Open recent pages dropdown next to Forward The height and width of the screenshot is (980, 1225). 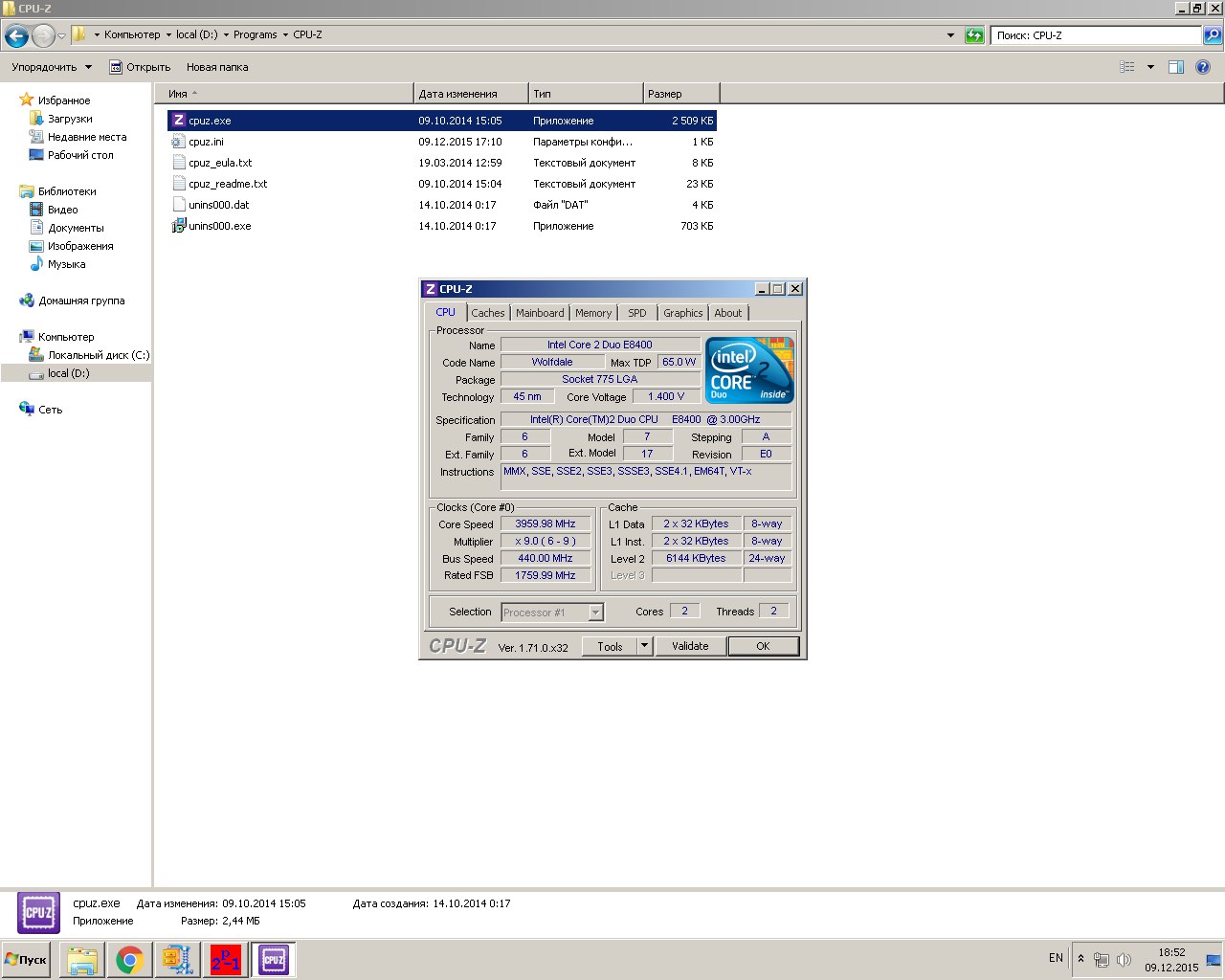61,36
